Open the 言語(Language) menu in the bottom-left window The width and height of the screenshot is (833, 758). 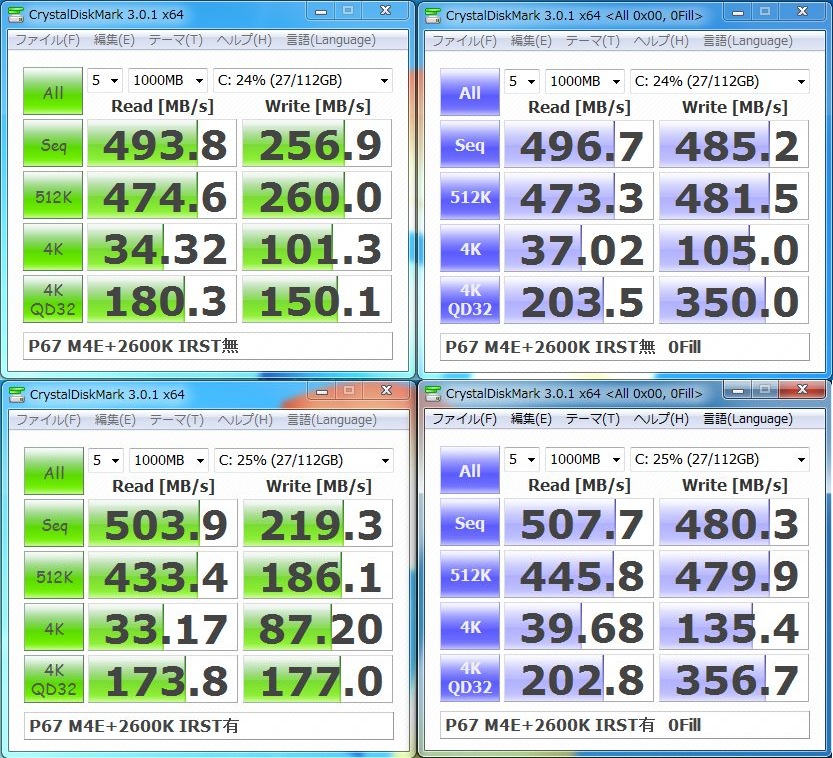[332, 420]
